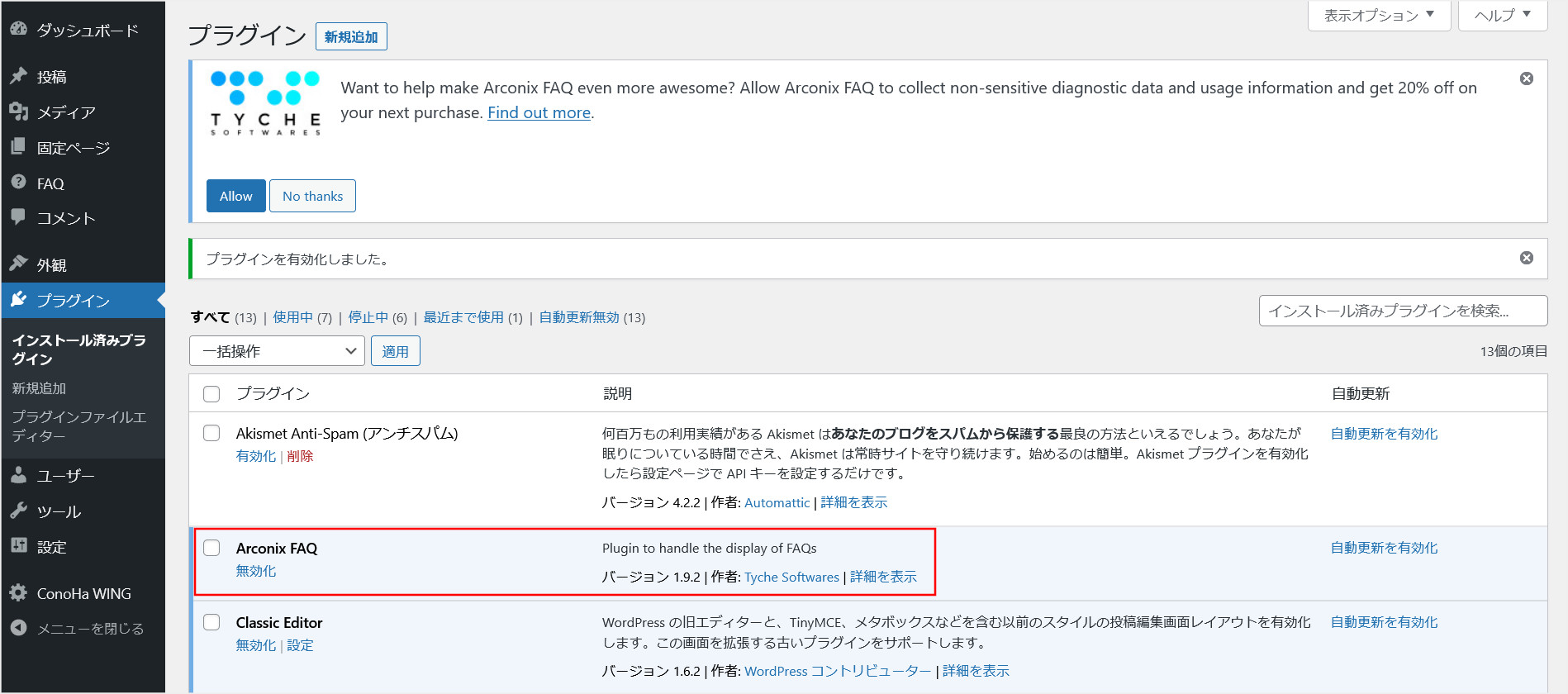Click the speech bubble コメント icon
The height and width of the screenshot is (694, 1568).
click(x=18, y=217)
